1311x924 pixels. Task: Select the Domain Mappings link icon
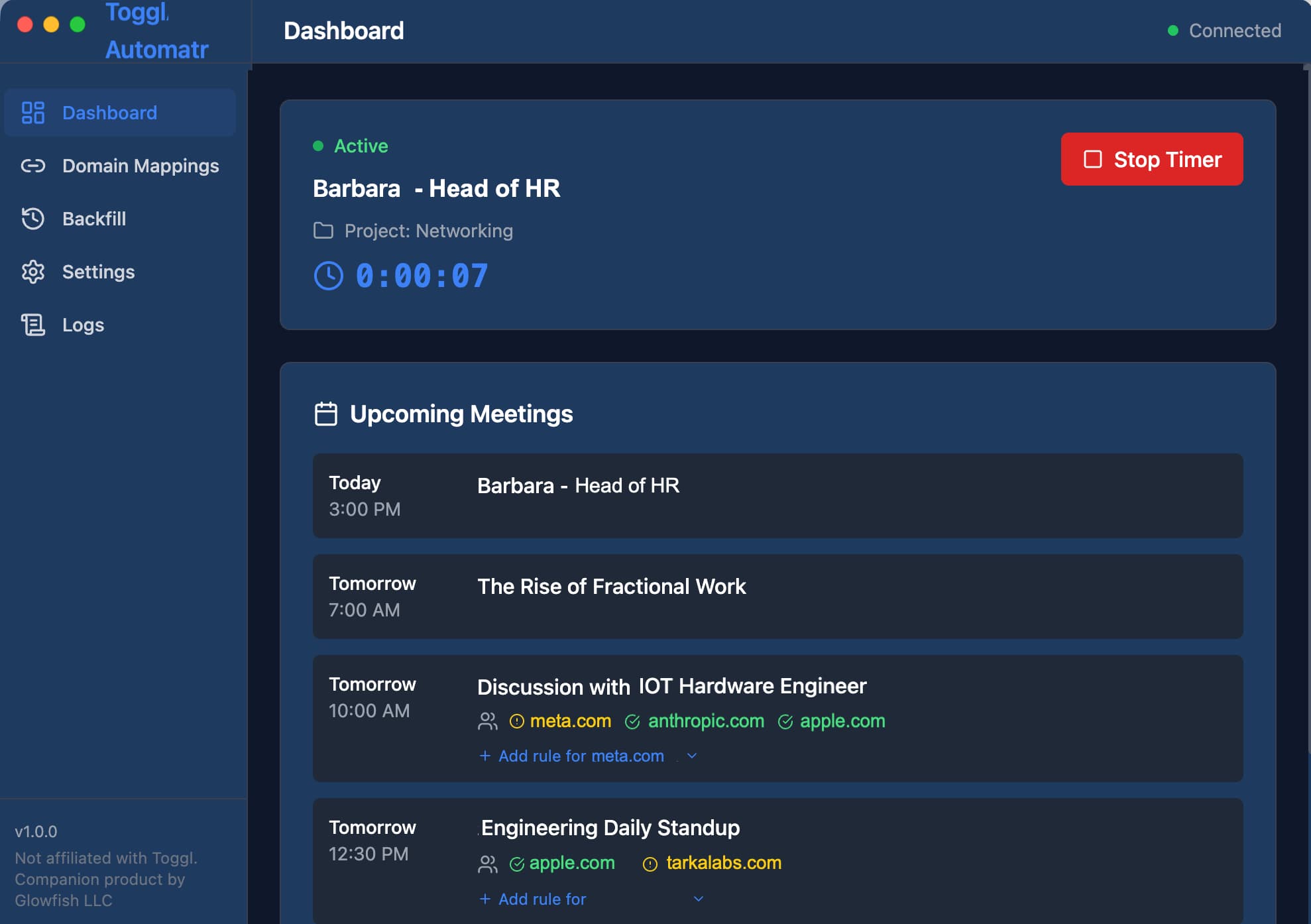pos(33,166)
